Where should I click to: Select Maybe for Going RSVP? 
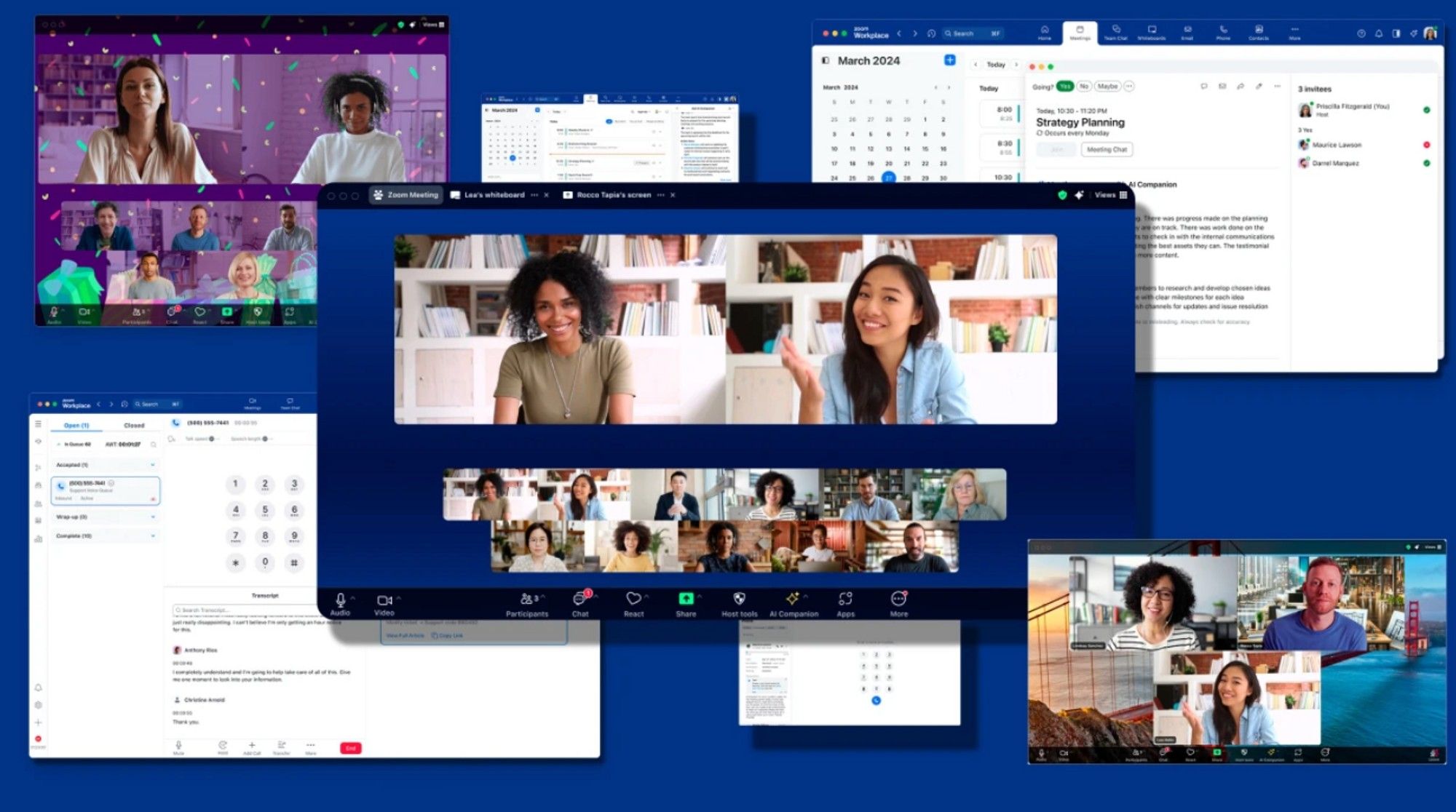[x=1107, y=87]
